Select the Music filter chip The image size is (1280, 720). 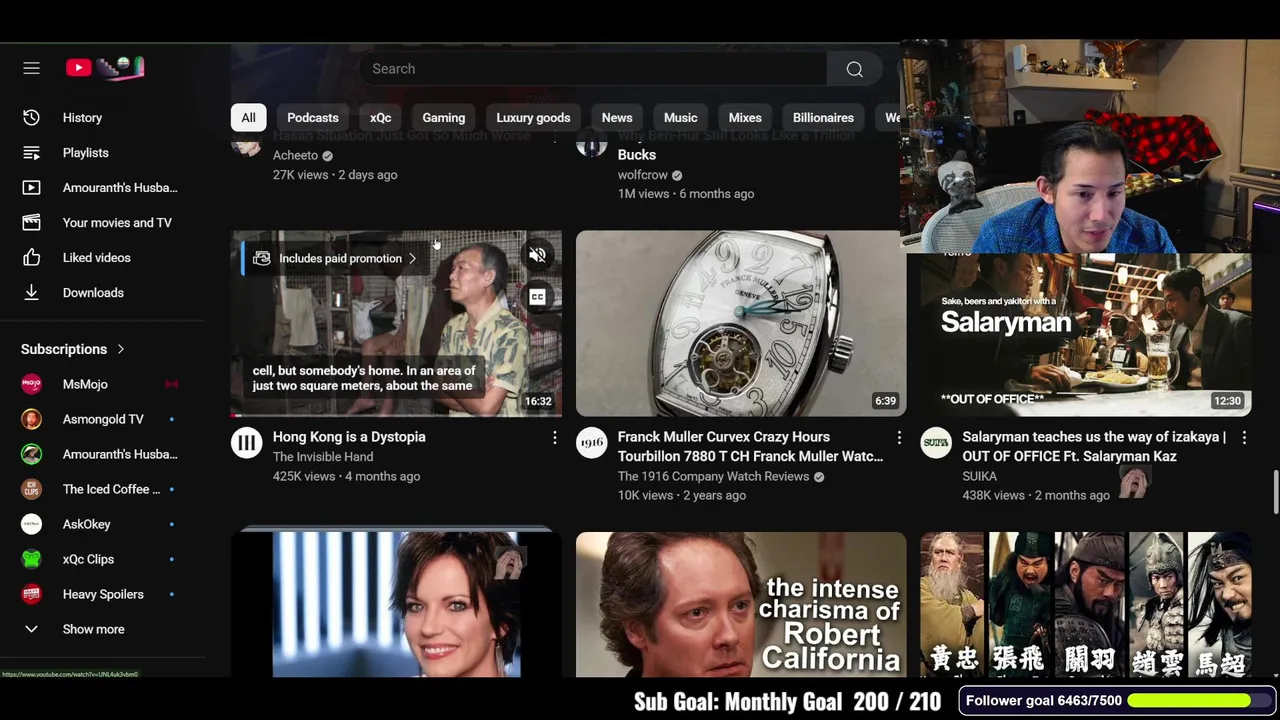coord(680,118)
